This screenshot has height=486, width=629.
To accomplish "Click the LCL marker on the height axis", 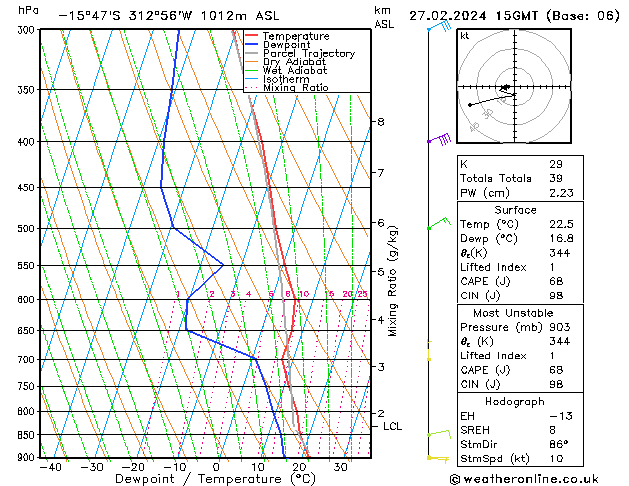I will click(392, 426).
